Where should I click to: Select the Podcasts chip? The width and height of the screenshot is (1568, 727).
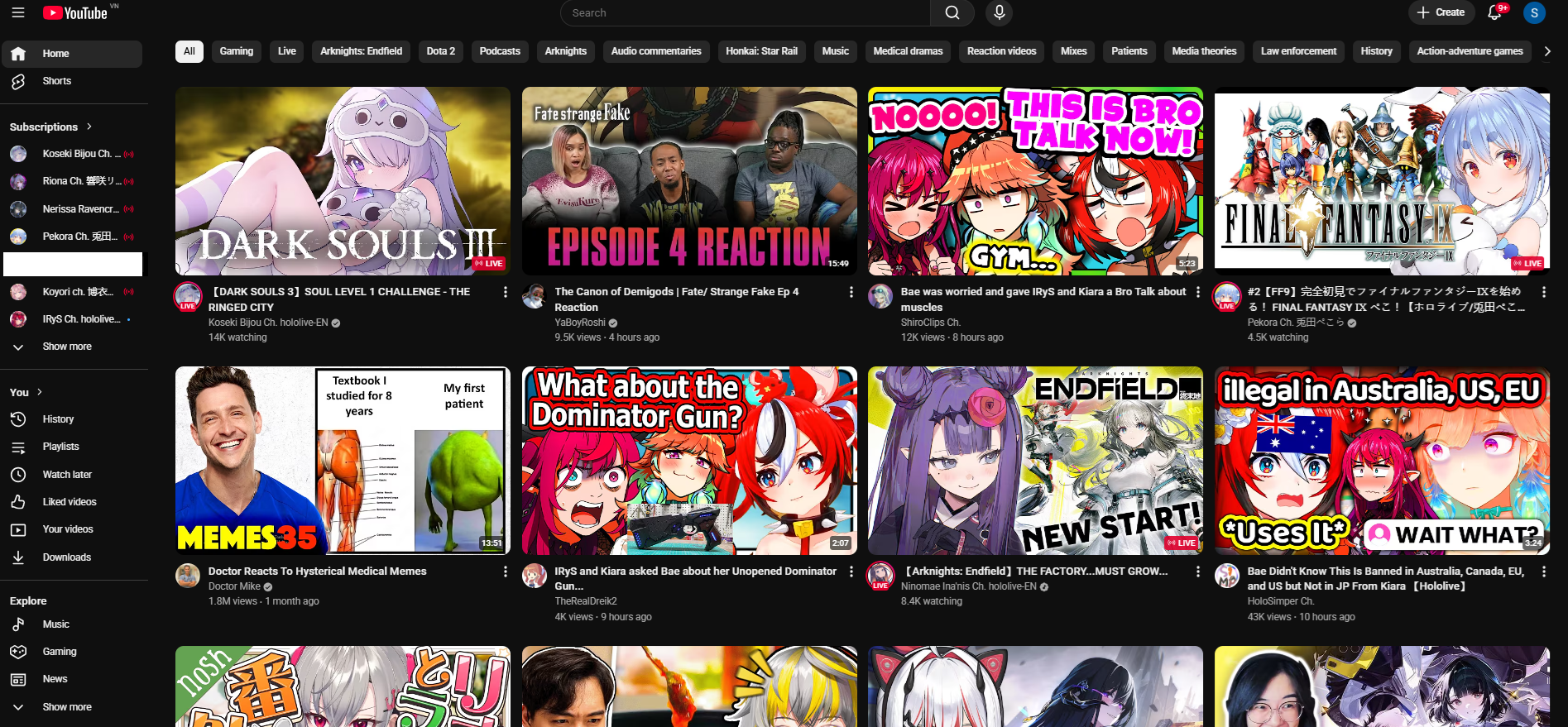click(x=500, y=51)
